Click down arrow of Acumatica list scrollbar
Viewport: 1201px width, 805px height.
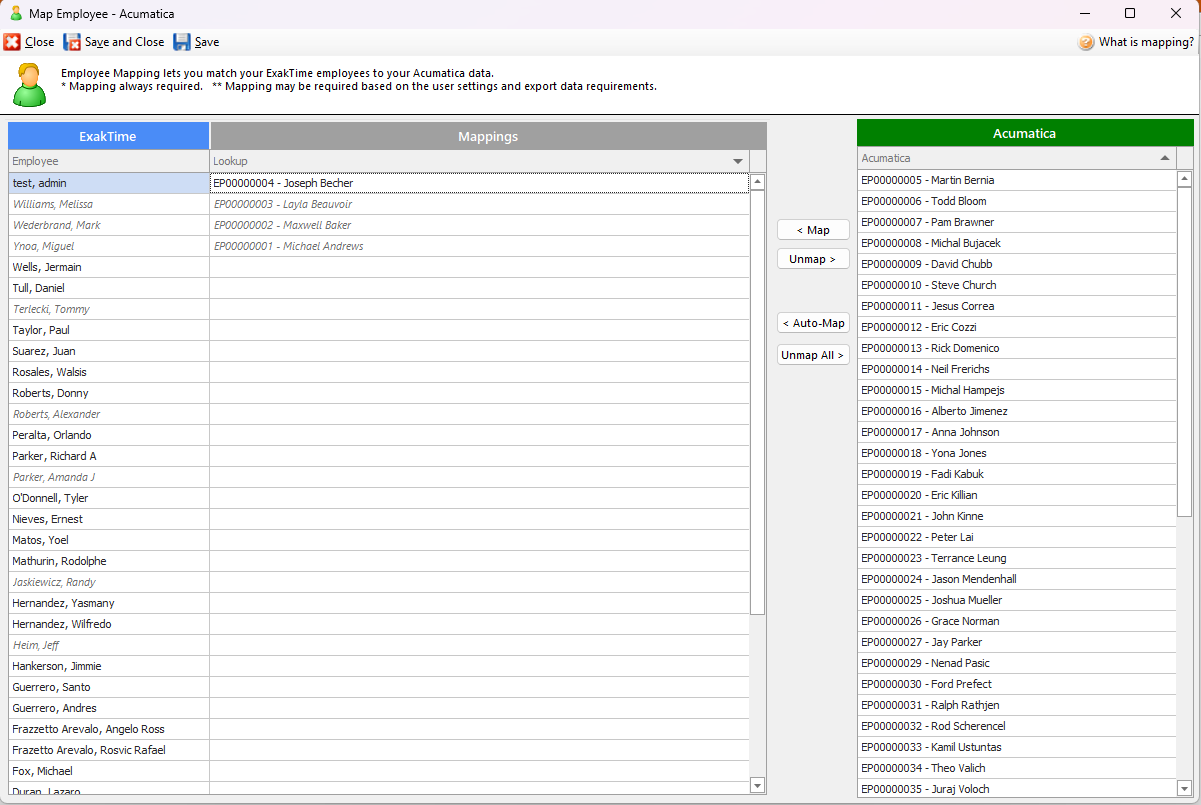[1185, 789]
